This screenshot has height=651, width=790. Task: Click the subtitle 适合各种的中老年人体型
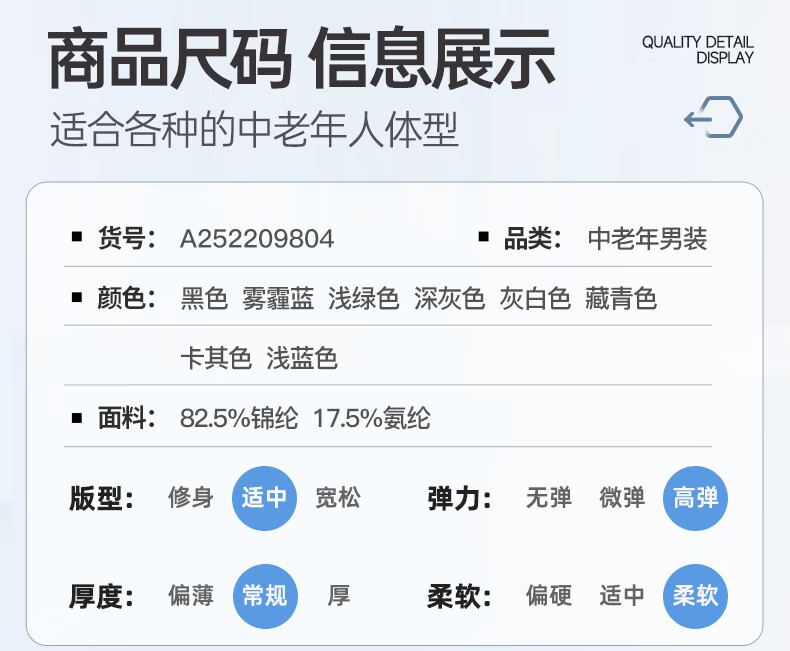(254, 129)
